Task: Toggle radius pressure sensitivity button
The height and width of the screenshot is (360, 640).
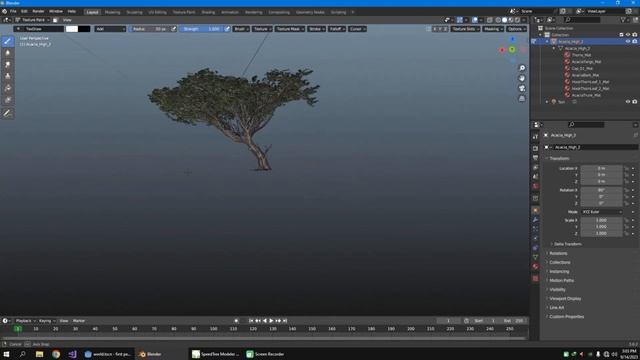Action: (173, 29)
